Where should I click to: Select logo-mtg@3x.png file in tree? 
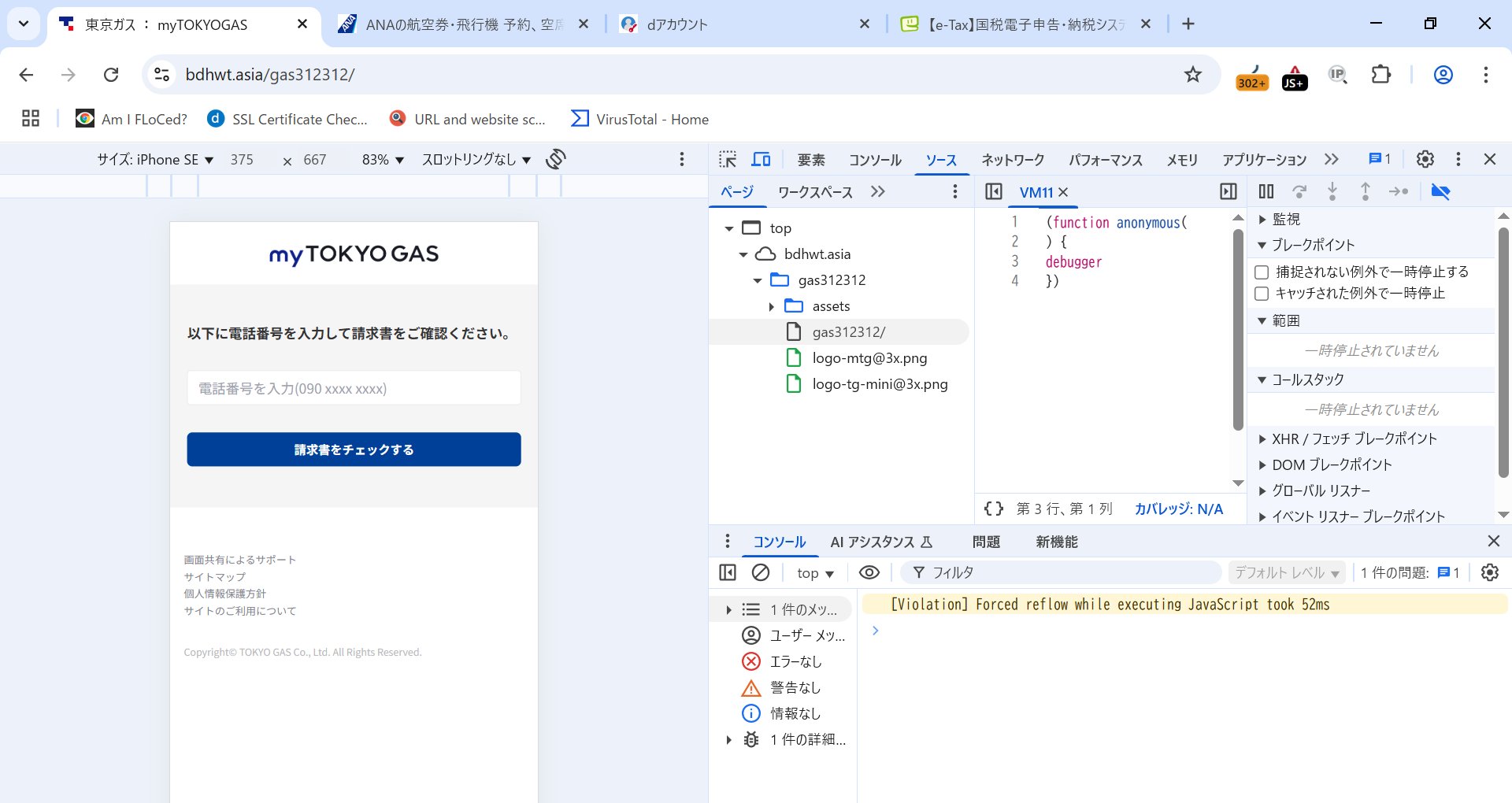869,358
